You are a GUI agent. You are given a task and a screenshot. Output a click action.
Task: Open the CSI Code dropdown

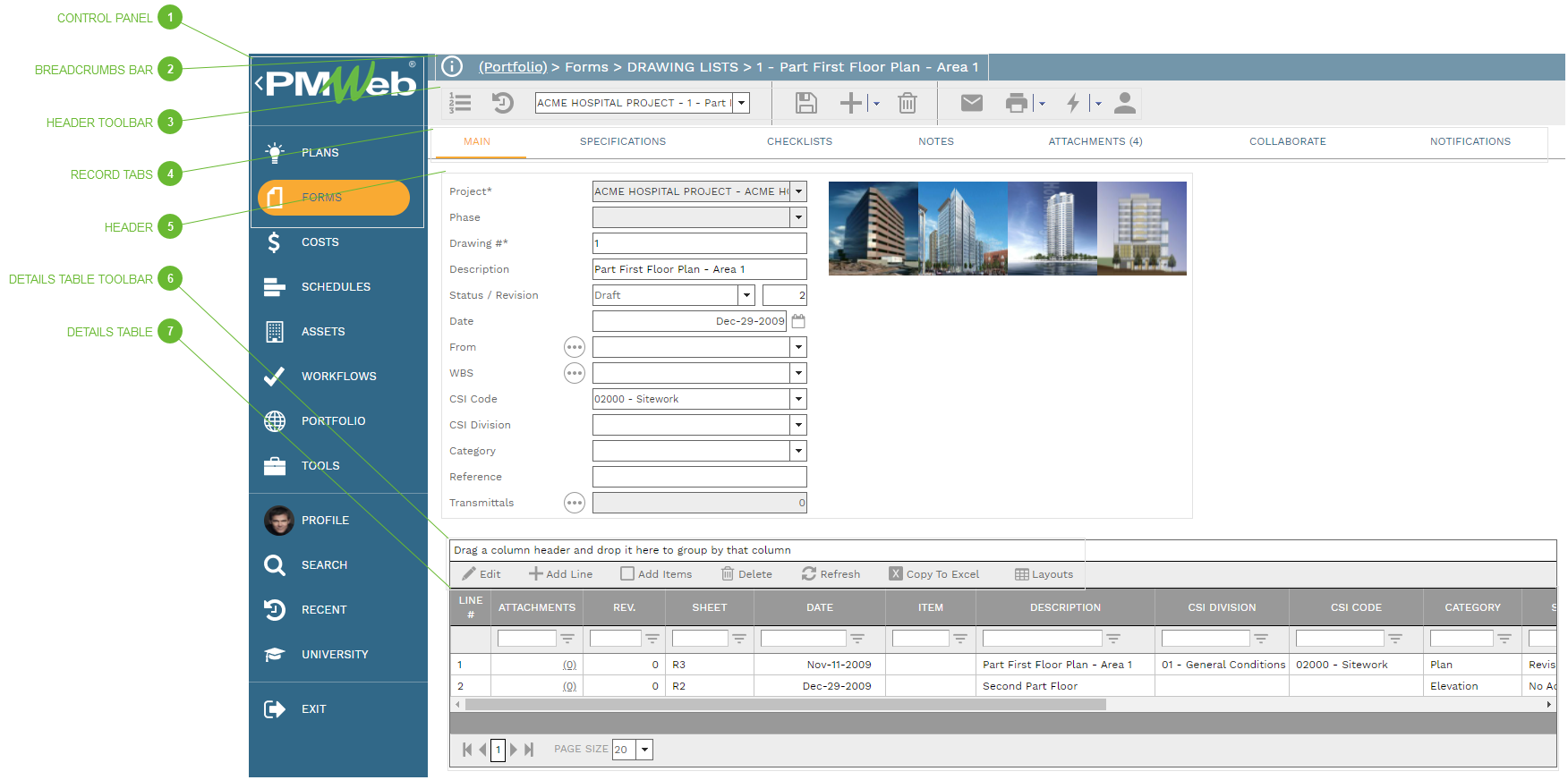pyautogui.click(x=798, y=399)
